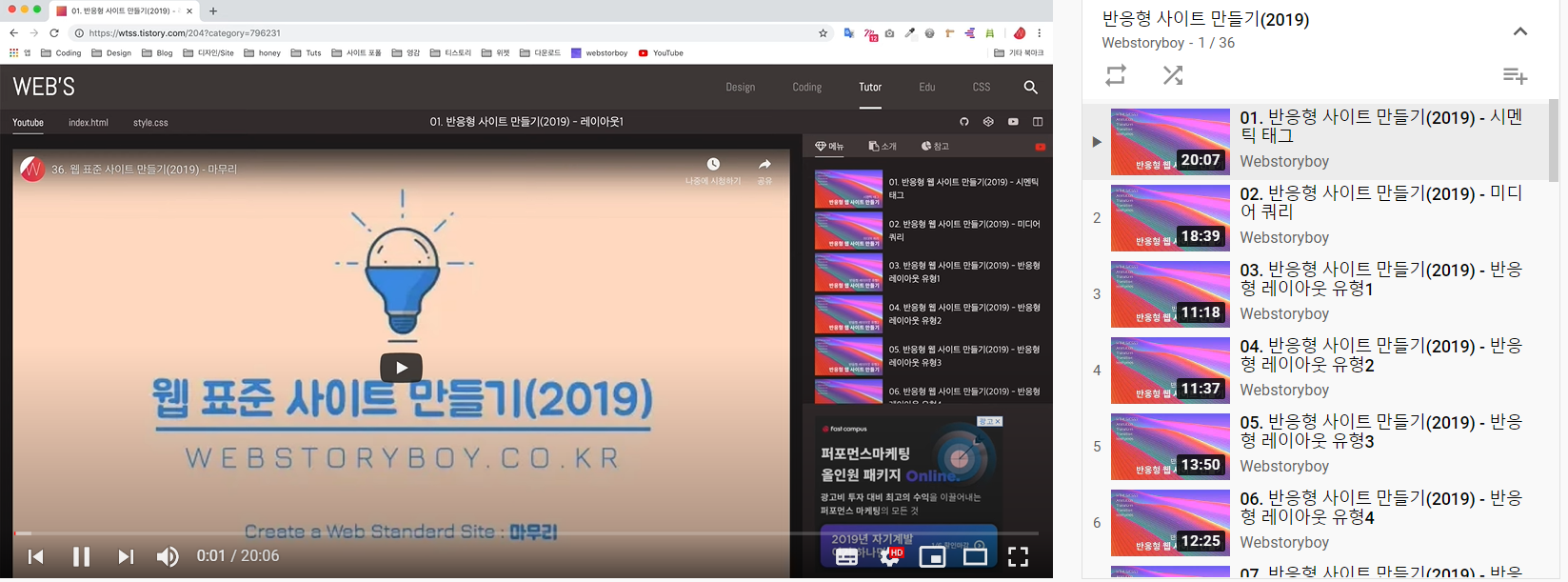The height and width of the screenshot is (582, 1568).
Task: Toggle subtitles captions button in player
Action: point(846,557)
